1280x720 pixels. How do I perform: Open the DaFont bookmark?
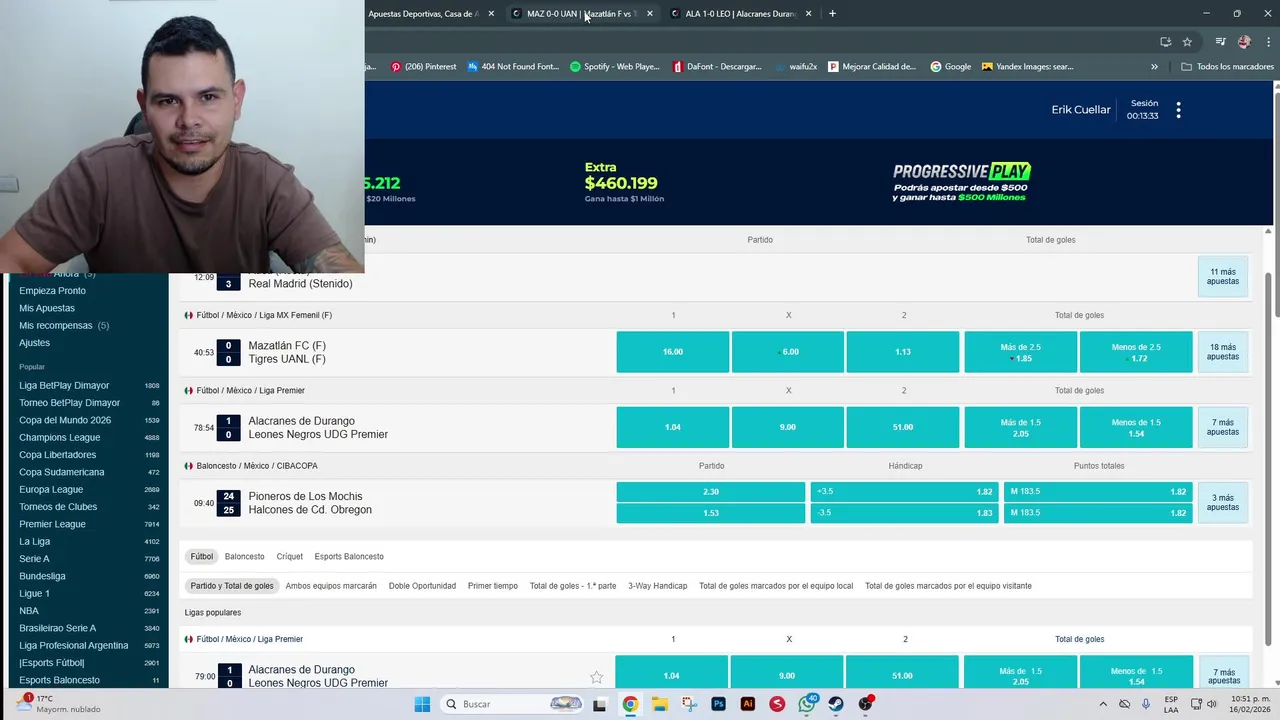click(x=717, y=67)
